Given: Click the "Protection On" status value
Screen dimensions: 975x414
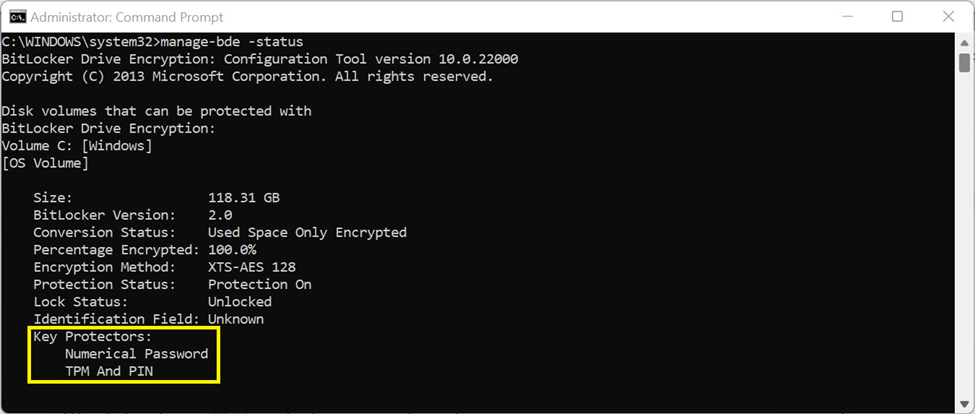Looking at the screenshot, I should 259,284.
